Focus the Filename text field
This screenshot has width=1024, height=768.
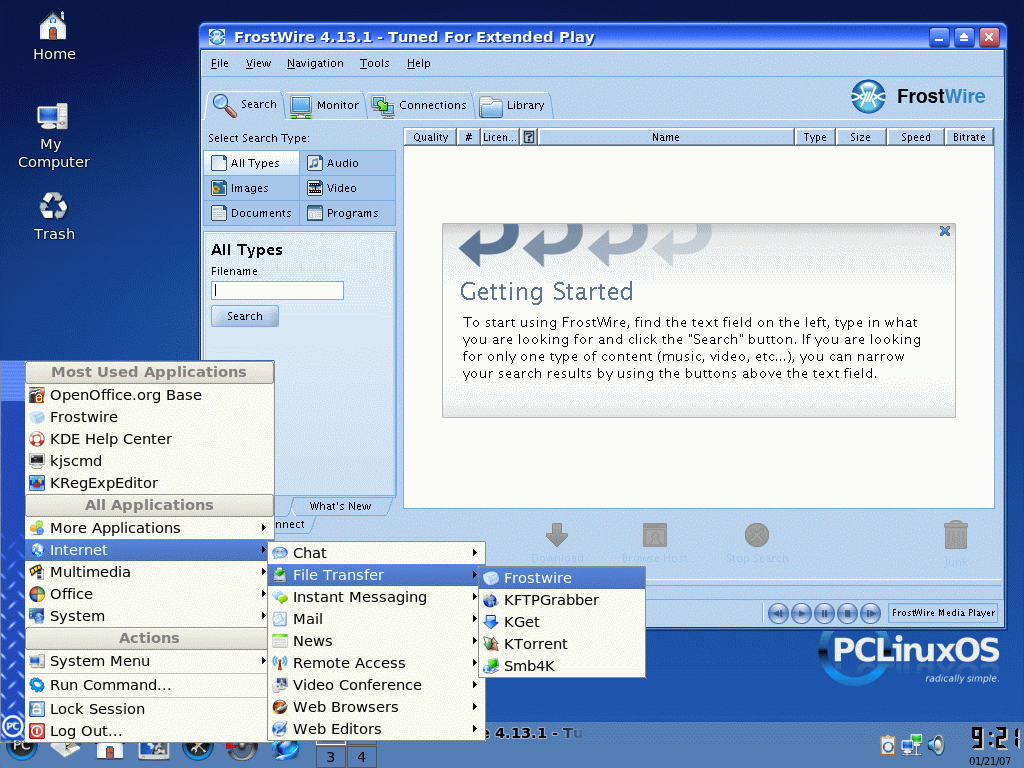click(x=278, y=291)
